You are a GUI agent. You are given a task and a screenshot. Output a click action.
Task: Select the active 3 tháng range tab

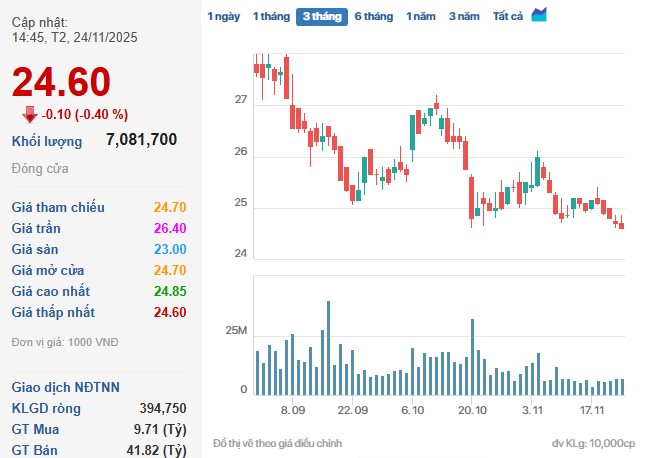tap(321, 17)
